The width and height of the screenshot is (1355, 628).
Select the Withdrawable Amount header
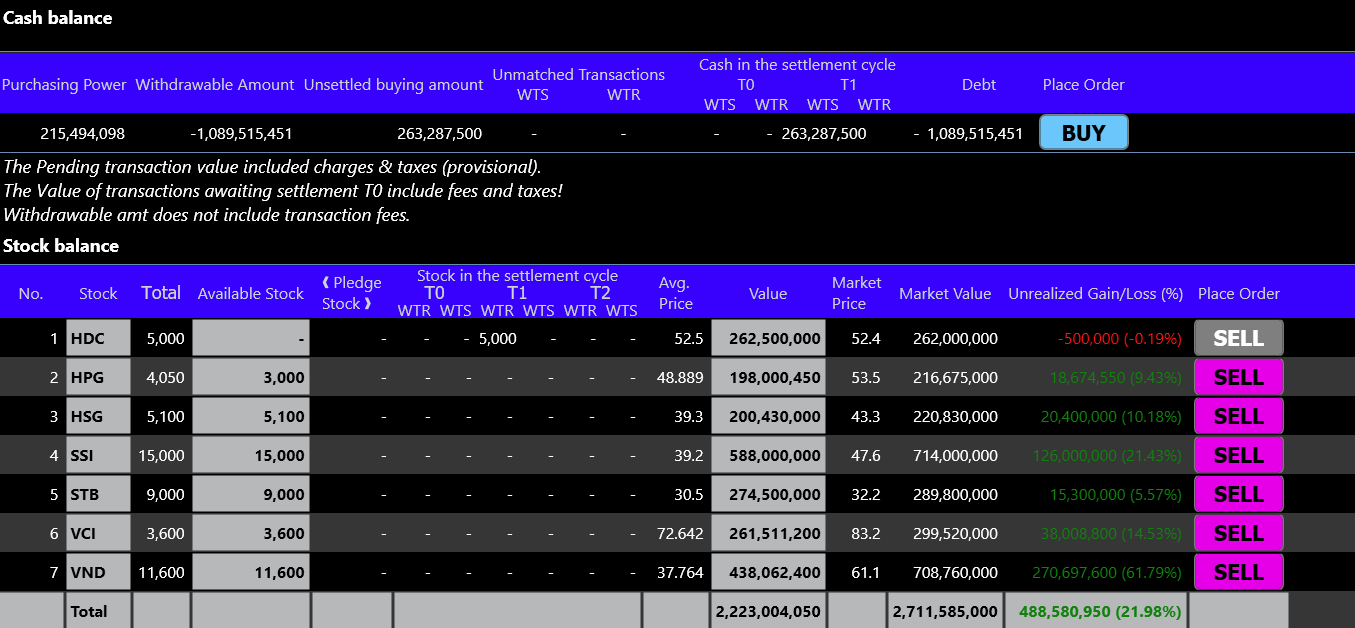point(215,85)
